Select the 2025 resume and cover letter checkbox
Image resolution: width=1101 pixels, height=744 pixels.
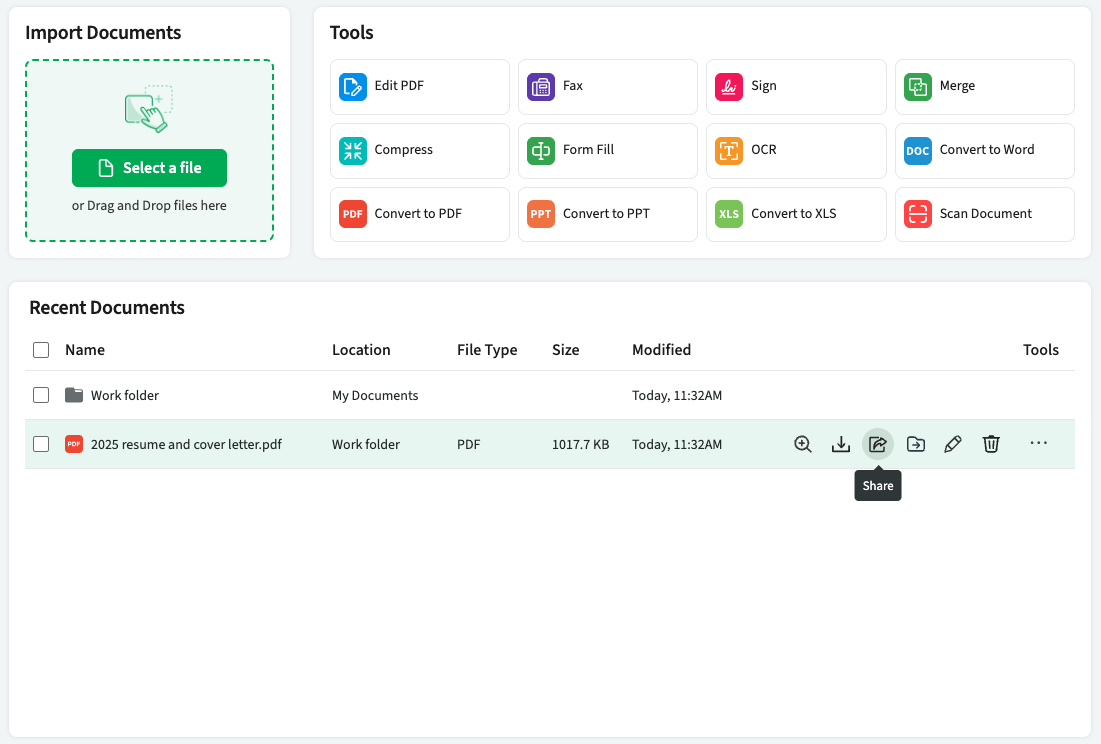pyautogui.click(x=41, y=444)
